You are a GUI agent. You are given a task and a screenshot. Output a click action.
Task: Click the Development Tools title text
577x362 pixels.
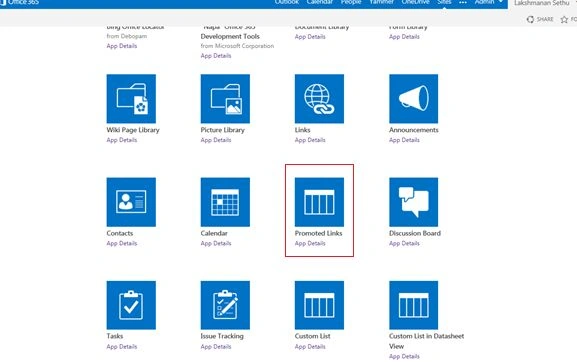230,36
